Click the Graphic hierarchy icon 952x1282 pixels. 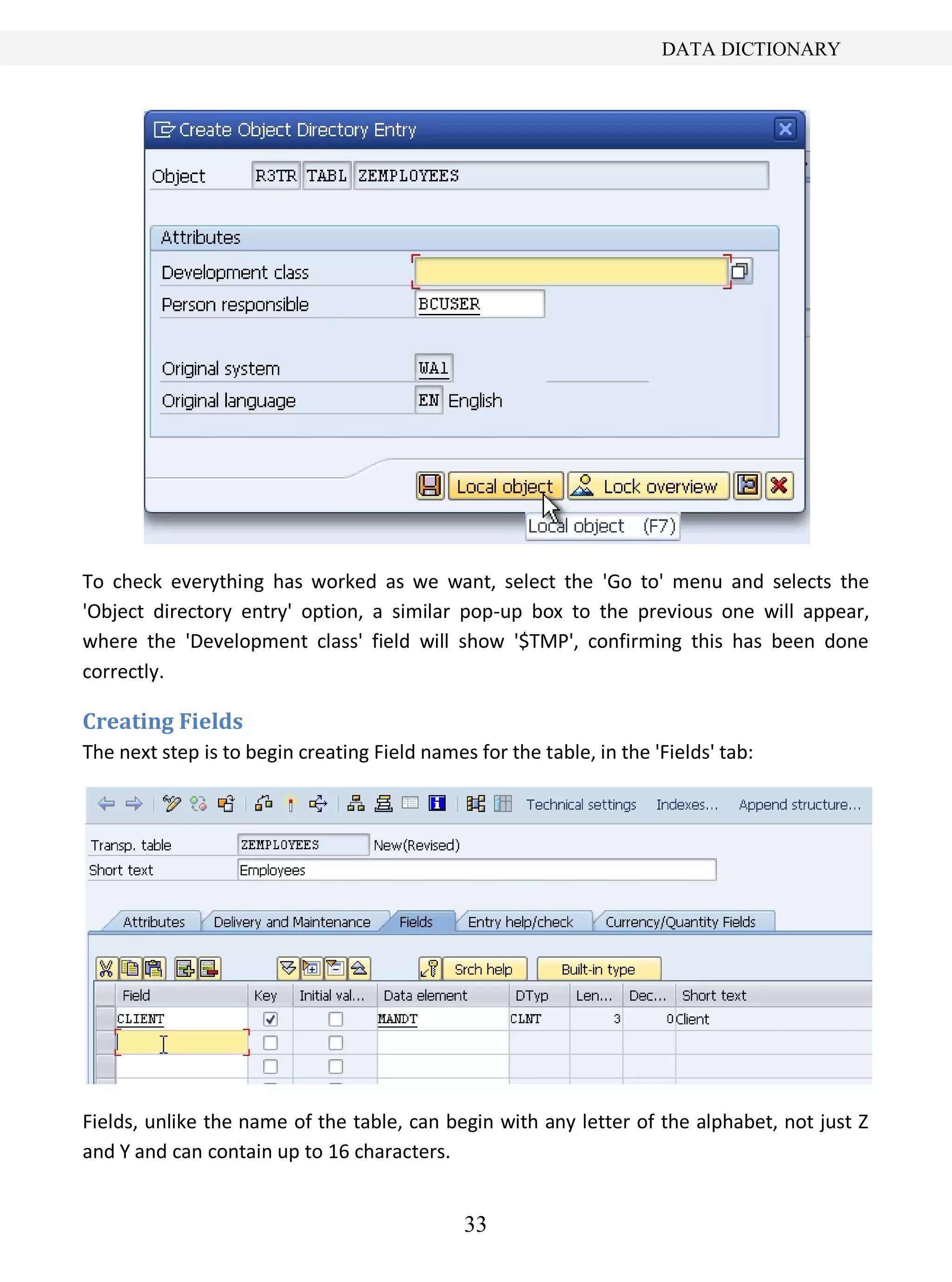click(x=476, y=804)
